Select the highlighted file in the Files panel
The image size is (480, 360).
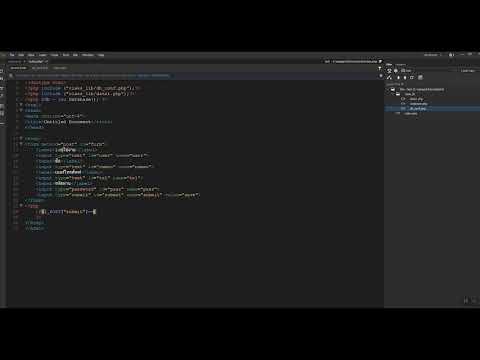(432, 109)
